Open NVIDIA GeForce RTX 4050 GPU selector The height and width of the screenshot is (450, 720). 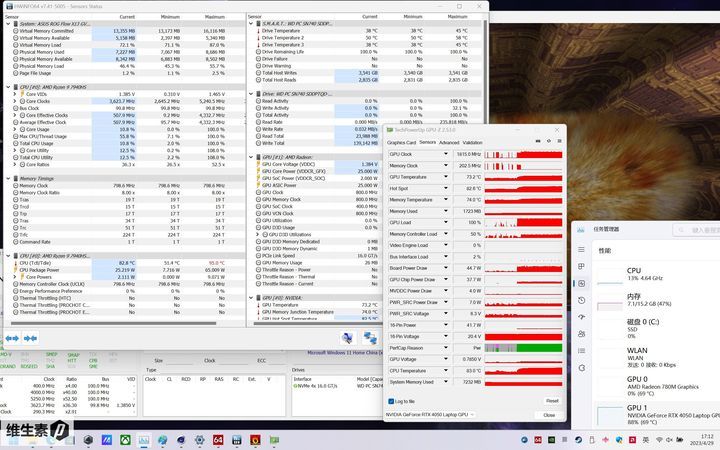pyautogui.click(x=429, y=415)
